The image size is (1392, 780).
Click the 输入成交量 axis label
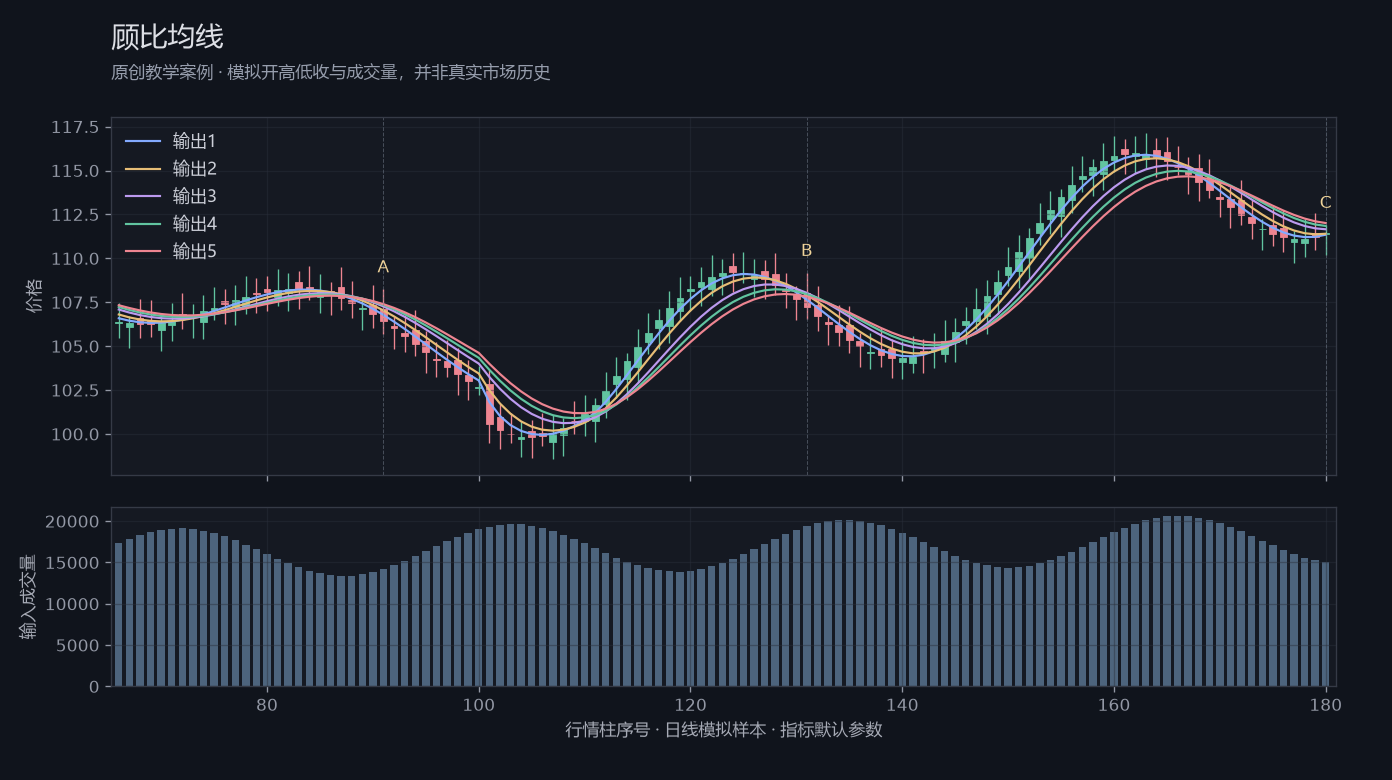(28, 597)
